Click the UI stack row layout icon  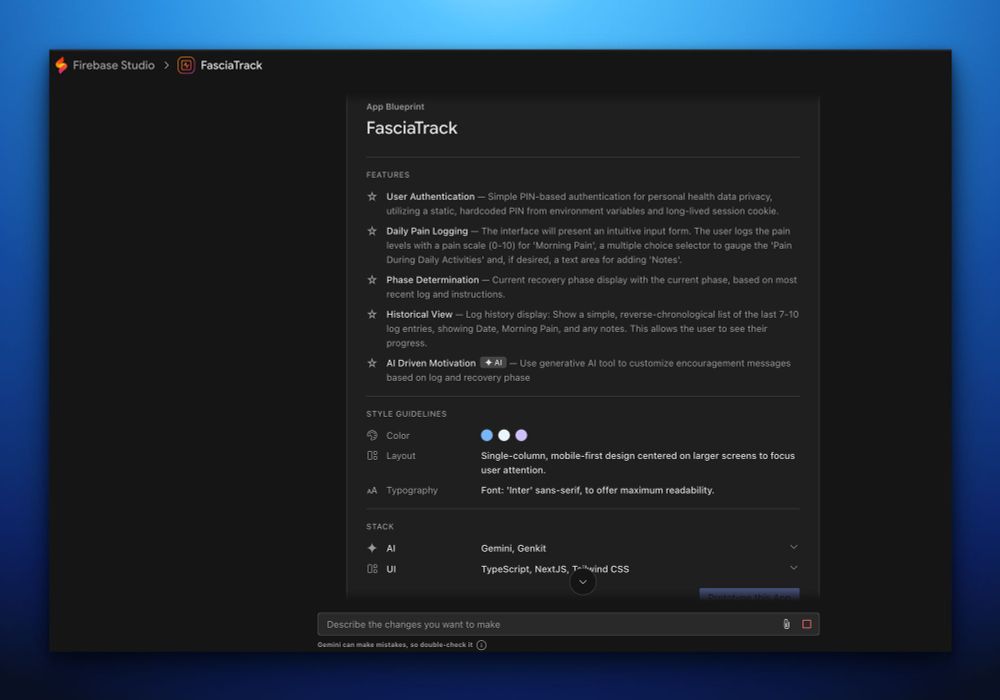click(x=372, y=569)
